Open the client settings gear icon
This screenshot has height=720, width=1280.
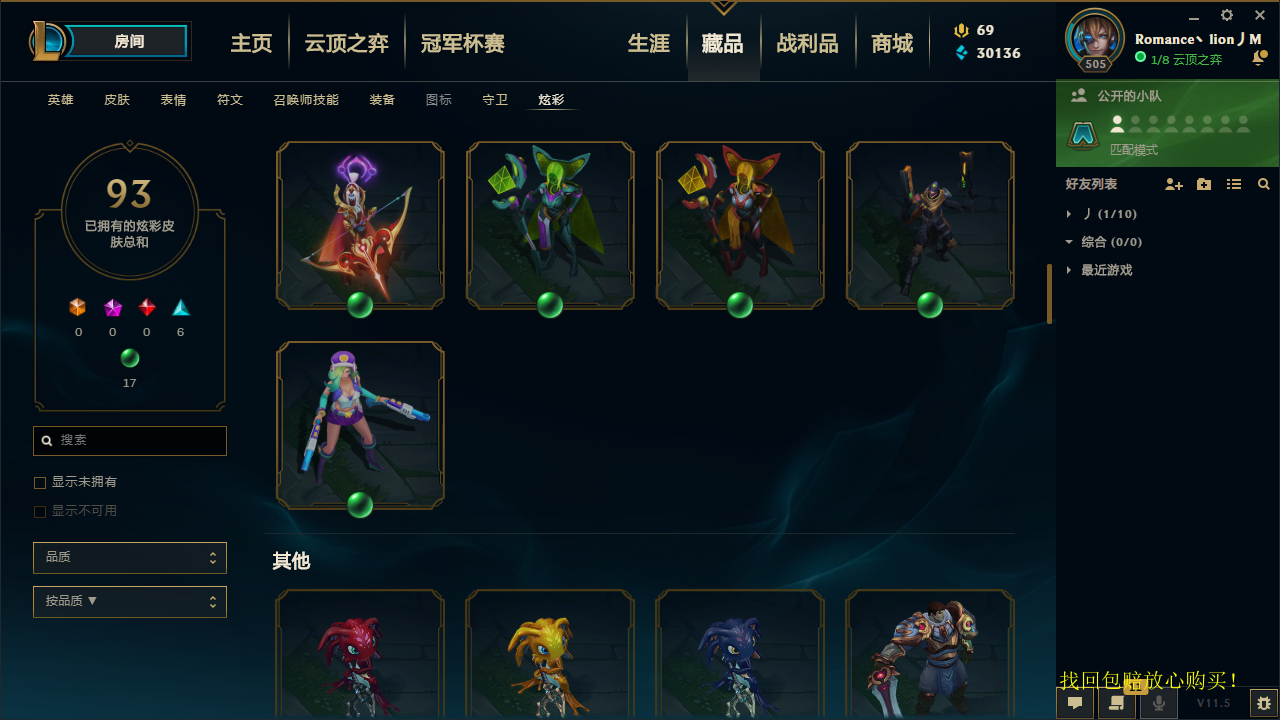click(1227, 15)
